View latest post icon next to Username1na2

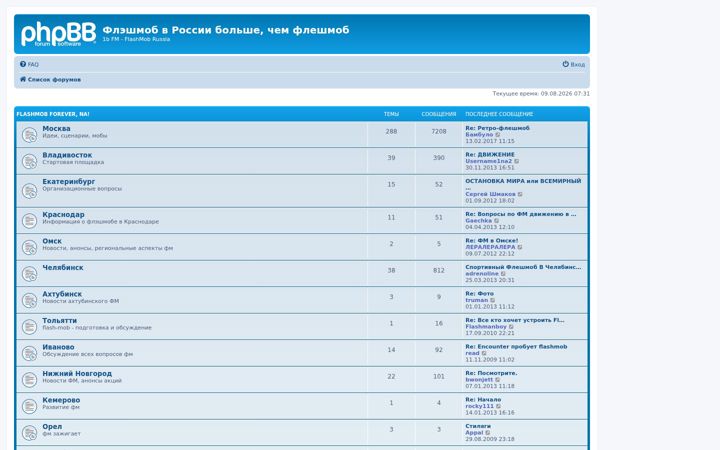tap(517, 162)
